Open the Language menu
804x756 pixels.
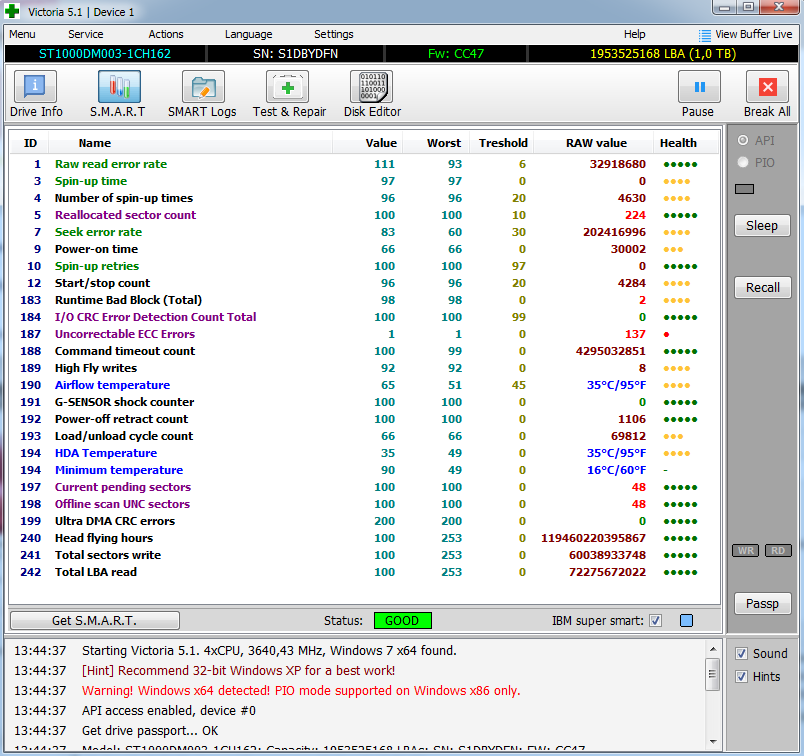248,34
